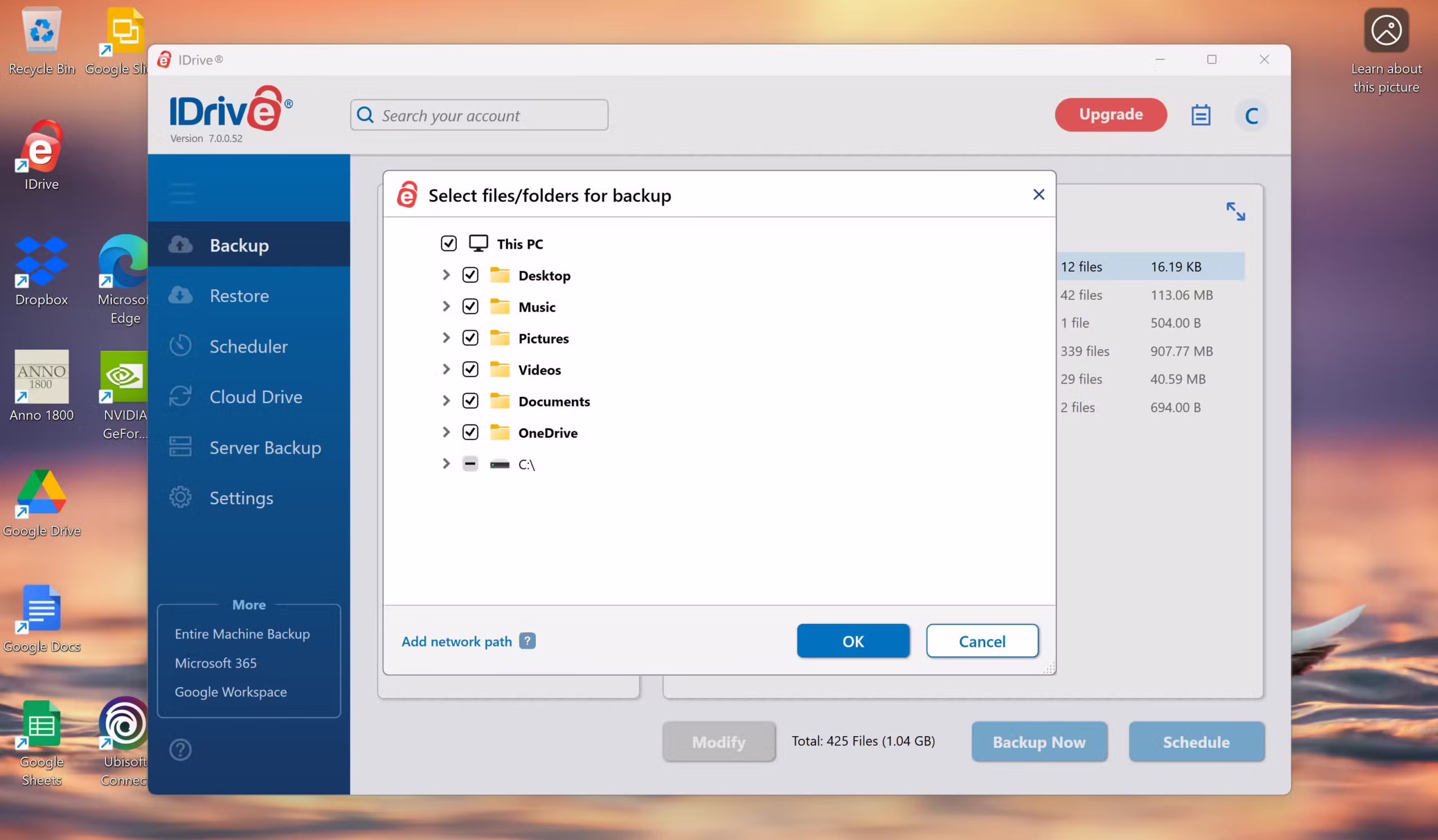Image resolution: width=1438 pixels, height=840 pixels.
Task: Select Google Workspace under More
Action: point(230,692)
